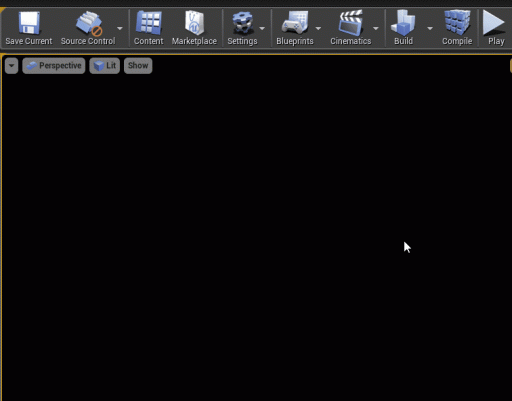Screen dimensions: 512x401
Task: Expand the Blueprints dropdown arrow
Action: pos(318,29)
